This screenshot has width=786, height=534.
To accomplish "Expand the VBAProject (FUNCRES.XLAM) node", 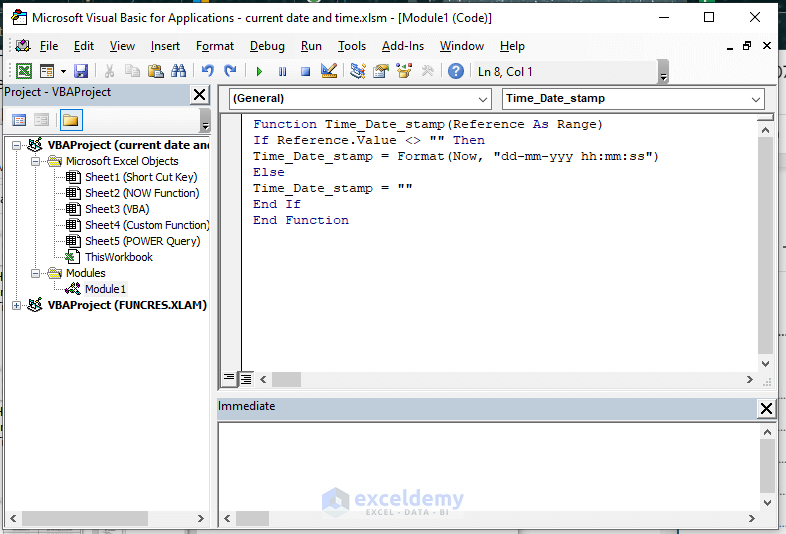I will point(17,305).
